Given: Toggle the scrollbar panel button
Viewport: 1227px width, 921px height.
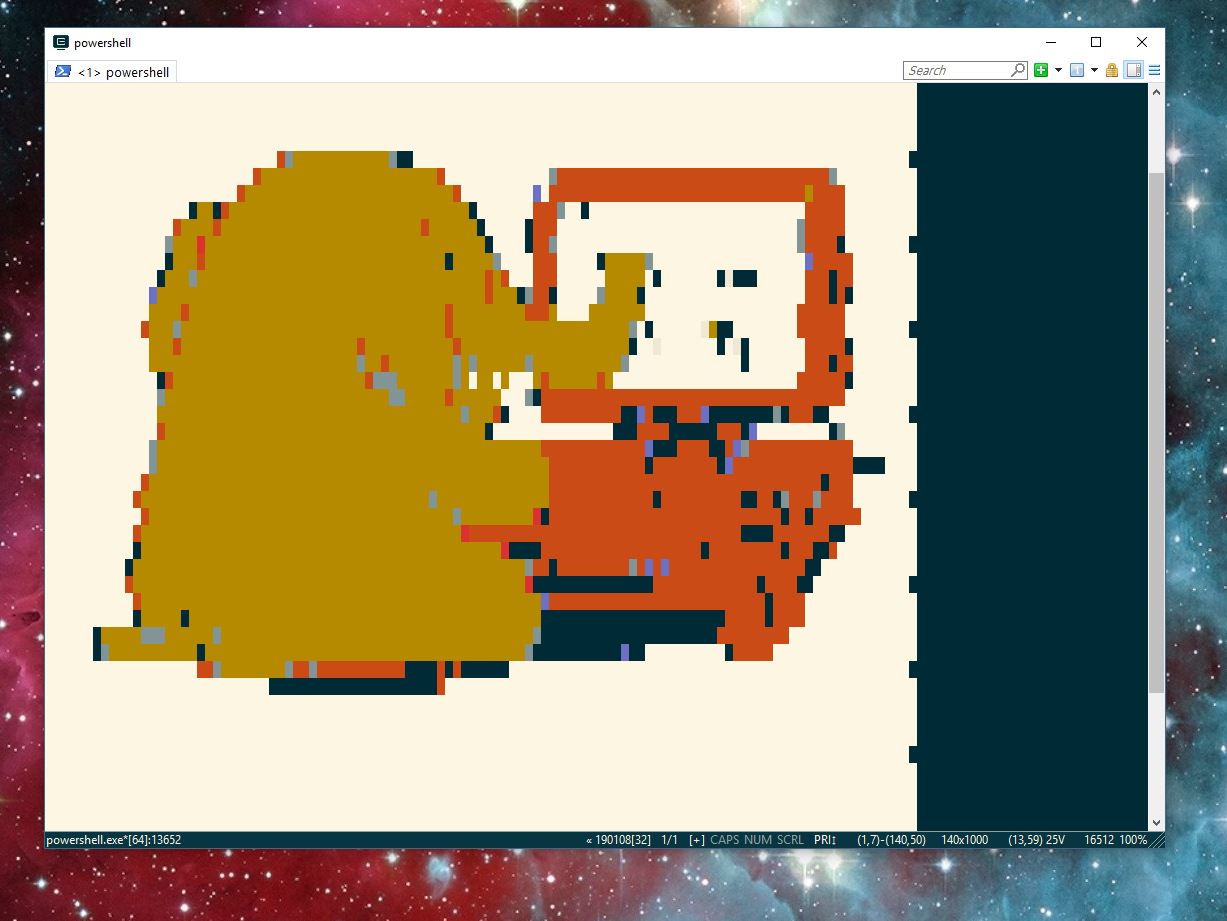Looking at the screenshot, I should click(1133, 70).
